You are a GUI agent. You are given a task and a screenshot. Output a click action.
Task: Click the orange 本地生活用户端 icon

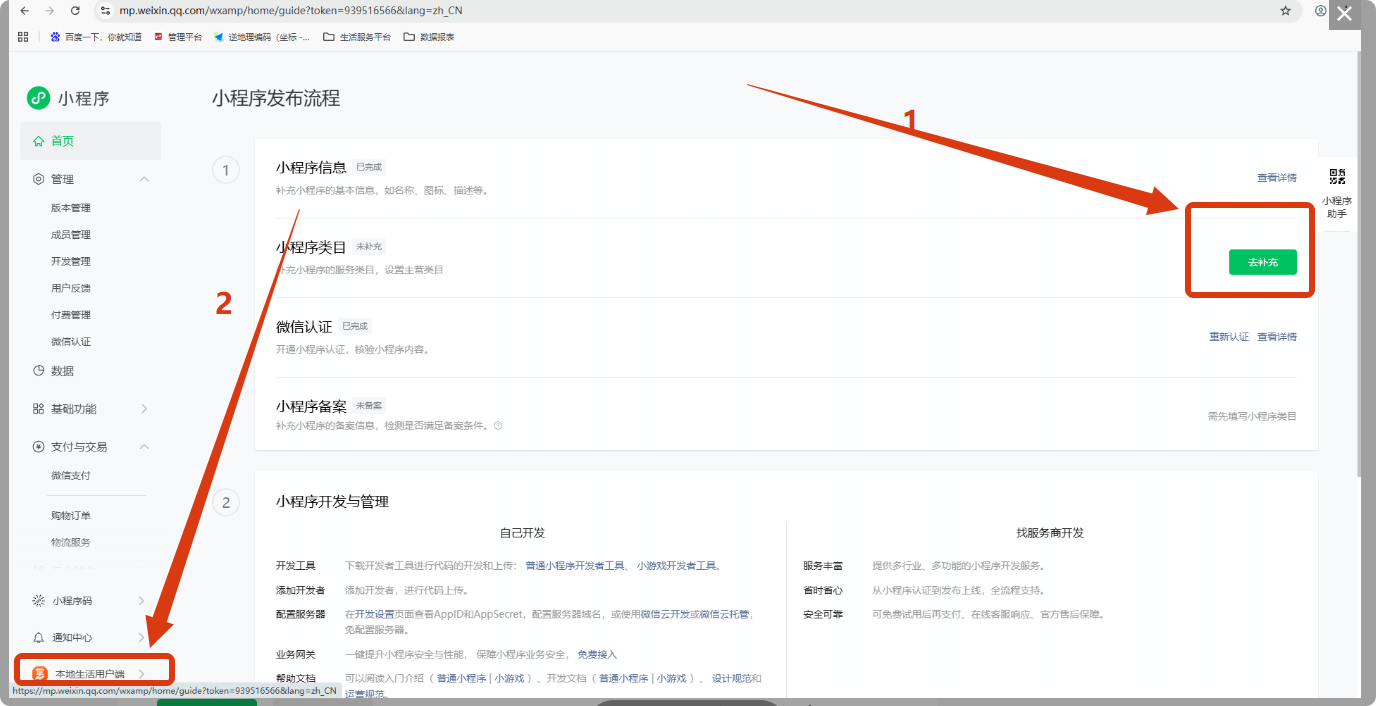point(39,673)
